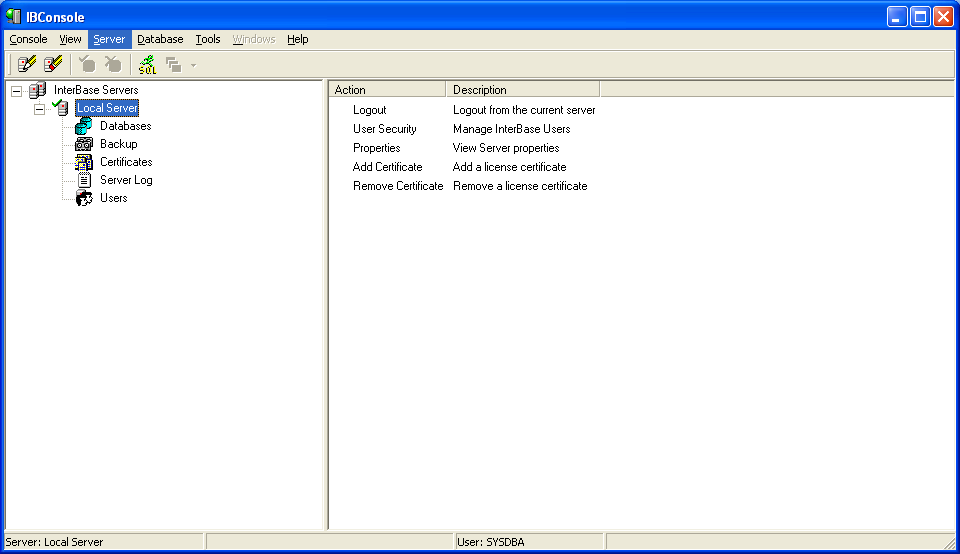Minimize the IBConsole window

pyautogui.click(x=897, y=17)
